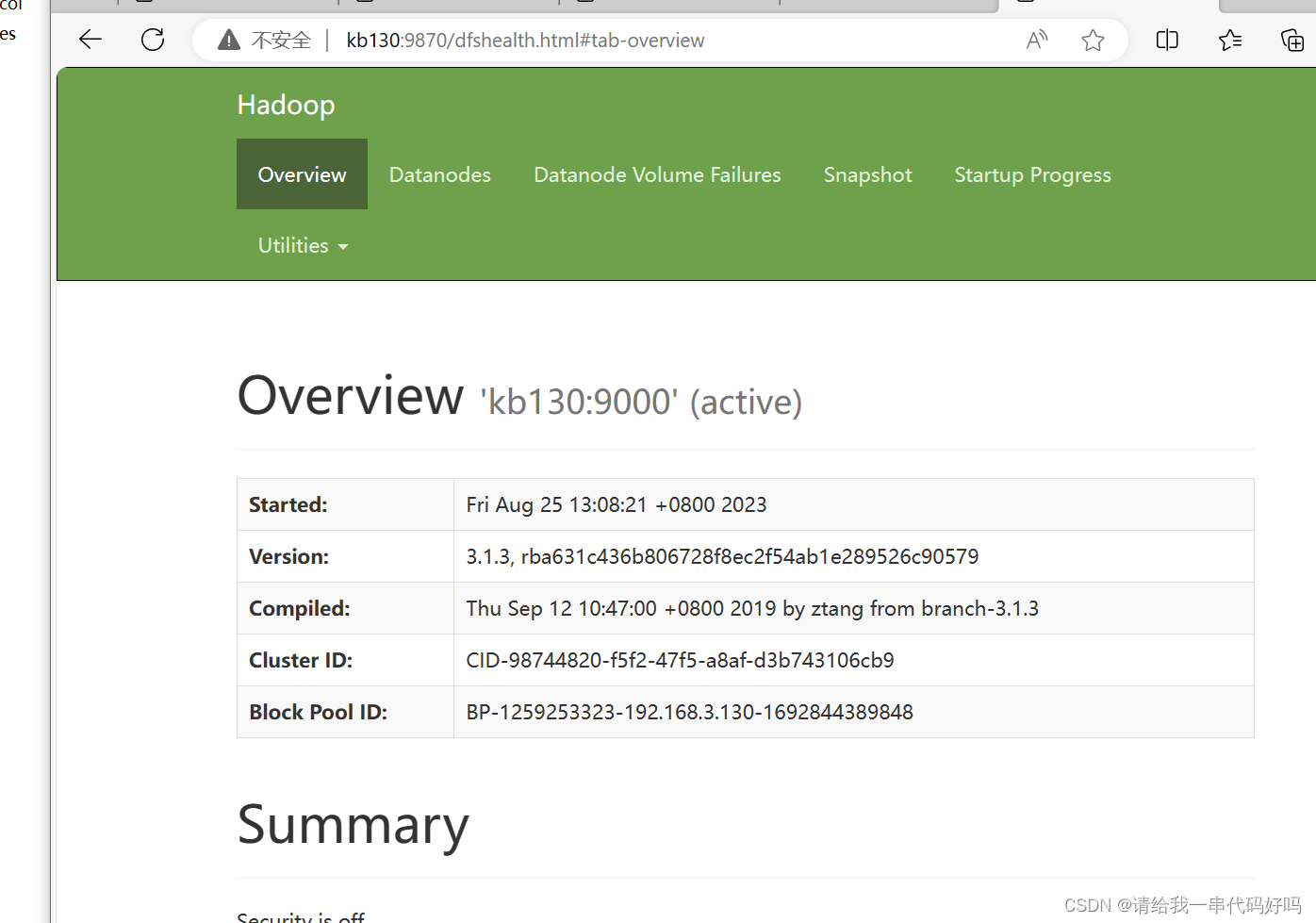Viewport: 1316px width, 923px height.
Task: Click the 不安全 security label
Action: (x=281, y=41)
